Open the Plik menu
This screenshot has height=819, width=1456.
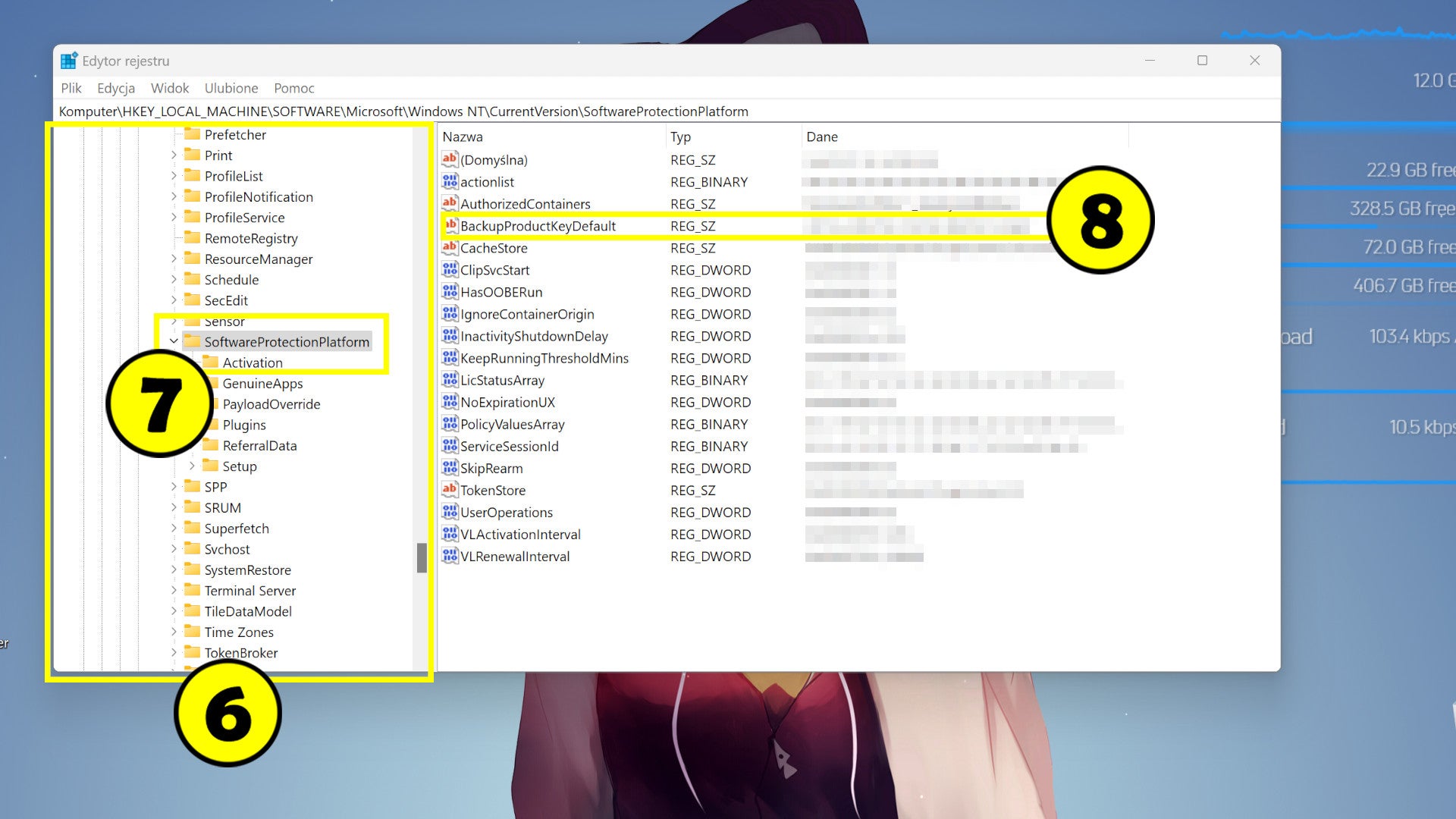coord(71,88)
